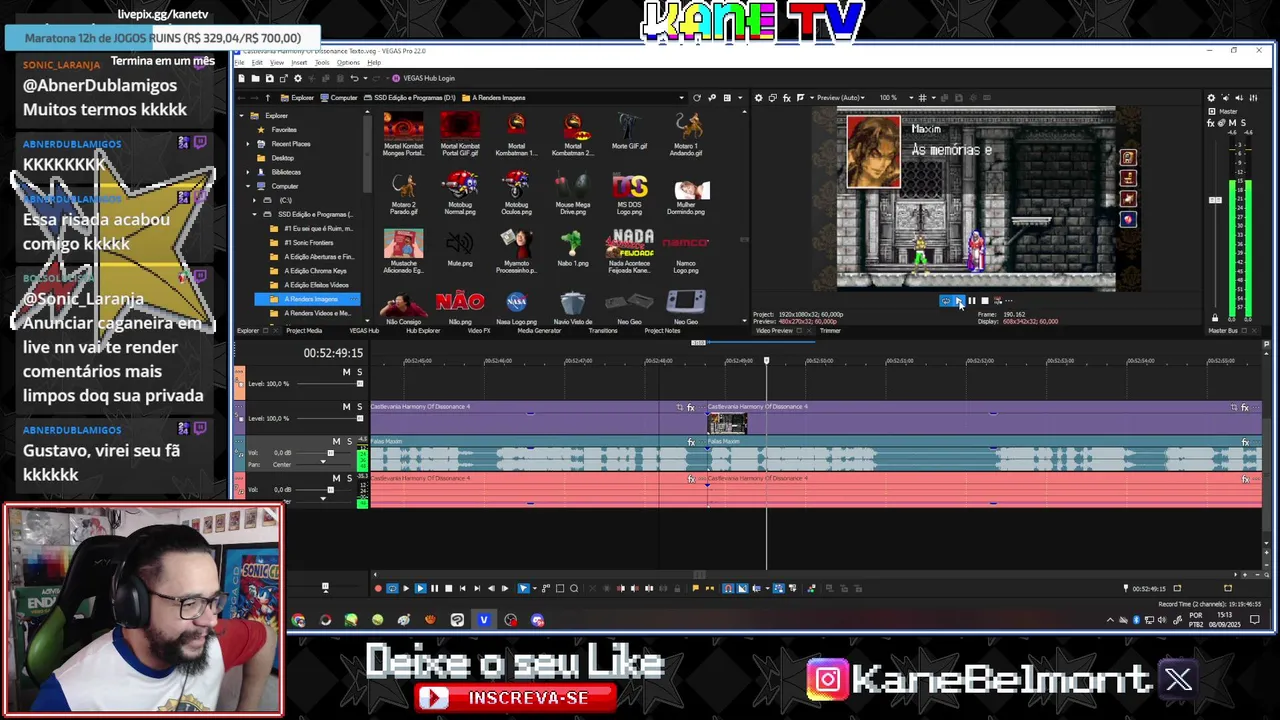The image size is (1280, 720).
Task: Open Video Preview properties gear icon
Action: coord(758,98)
